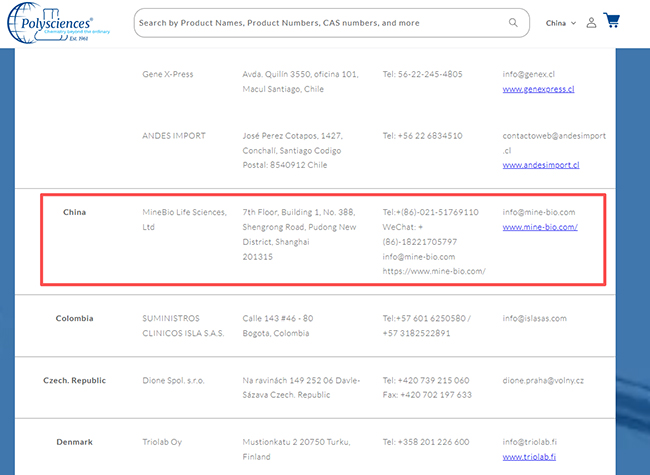Open the www.andesimport.cl link
Viewport: 650px width, 475px height.
coord(540,165)
